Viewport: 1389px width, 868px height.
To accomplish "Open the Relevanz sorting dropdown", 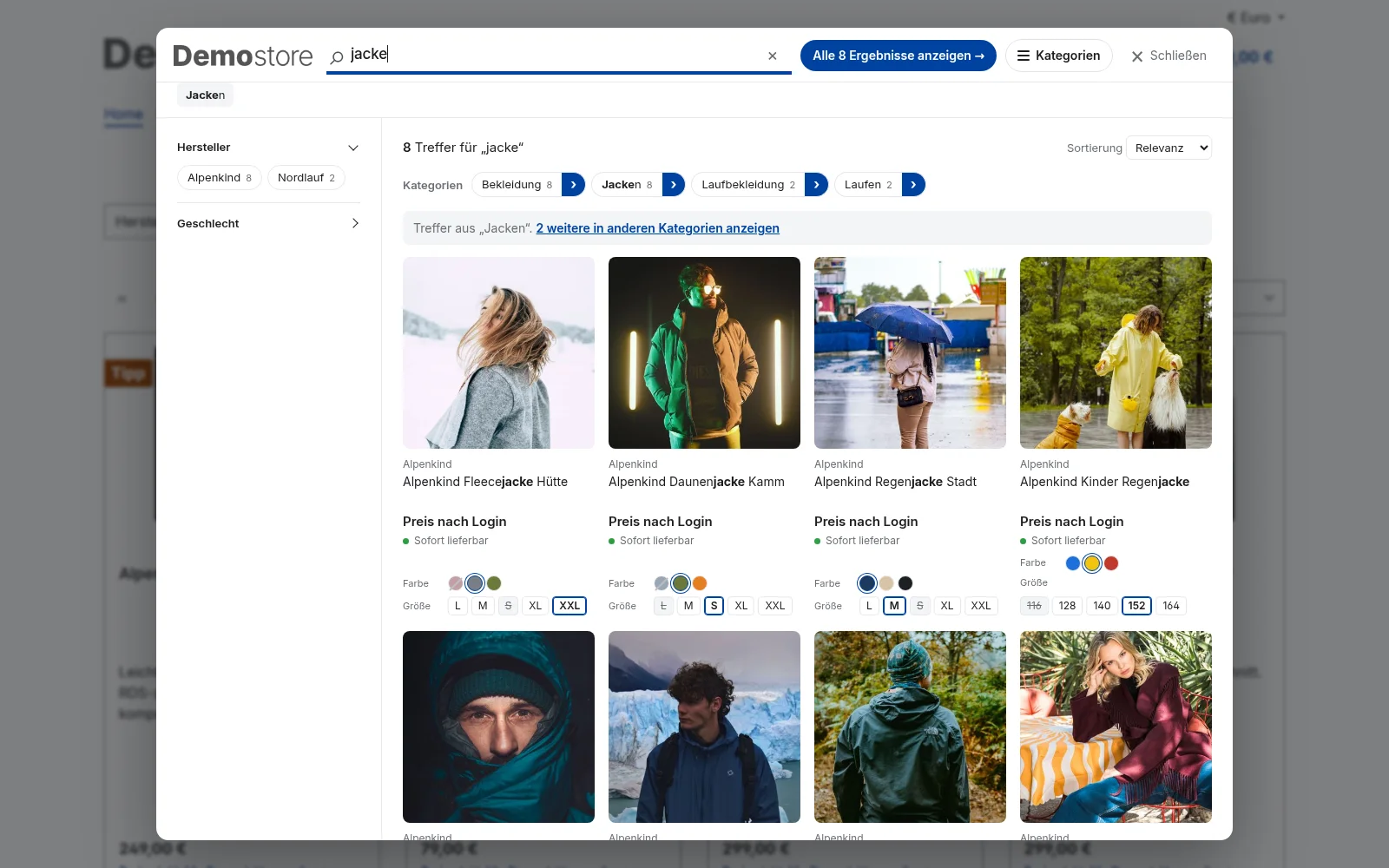I will click(x=1168, y=148).
